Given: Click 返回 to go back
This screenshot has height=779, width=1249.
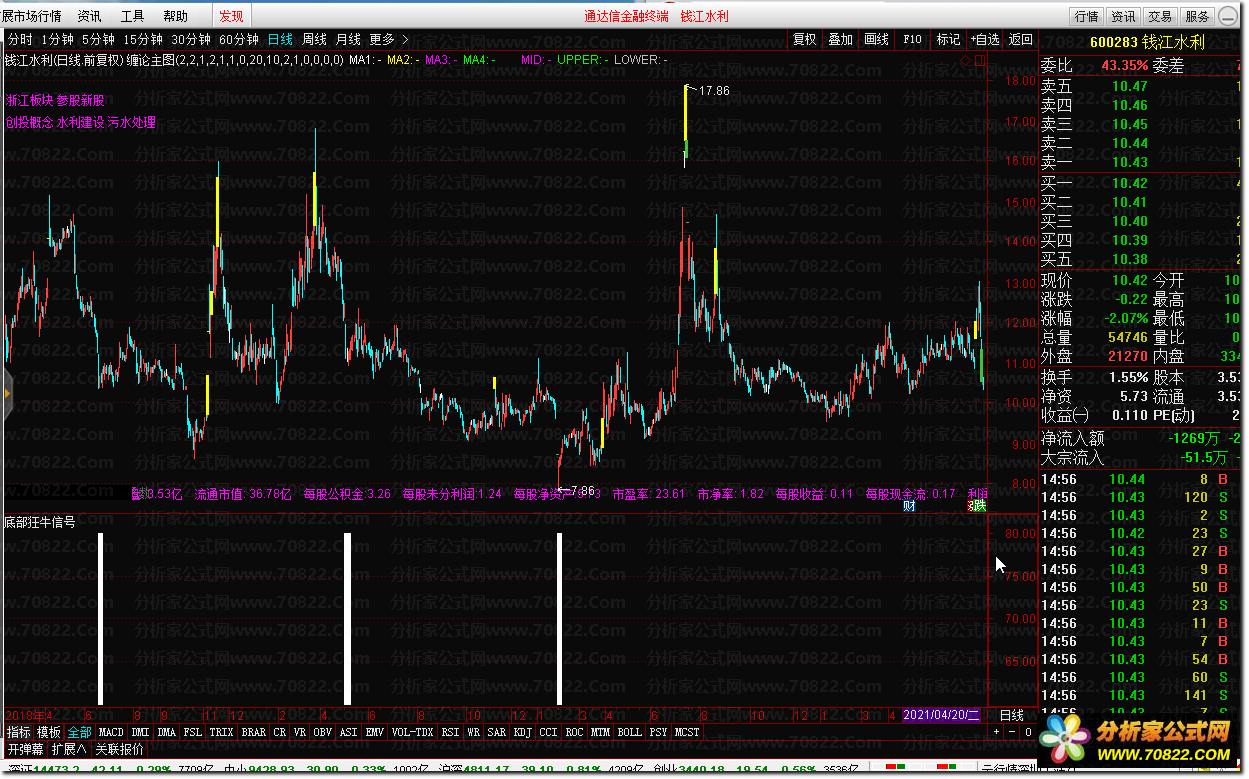Looking at the screenshot, I should click(1020, 39).
